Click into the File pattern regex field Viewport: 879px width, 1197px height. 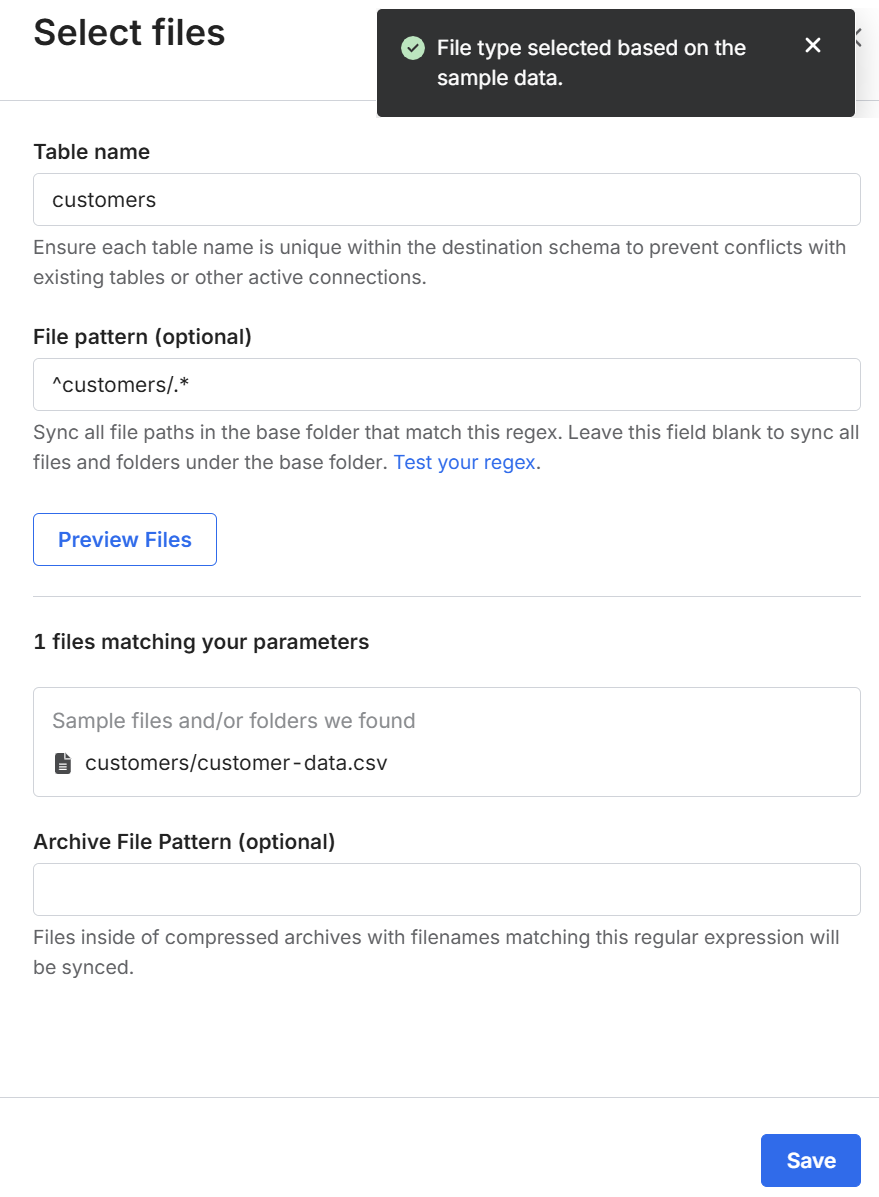point(446,384)
